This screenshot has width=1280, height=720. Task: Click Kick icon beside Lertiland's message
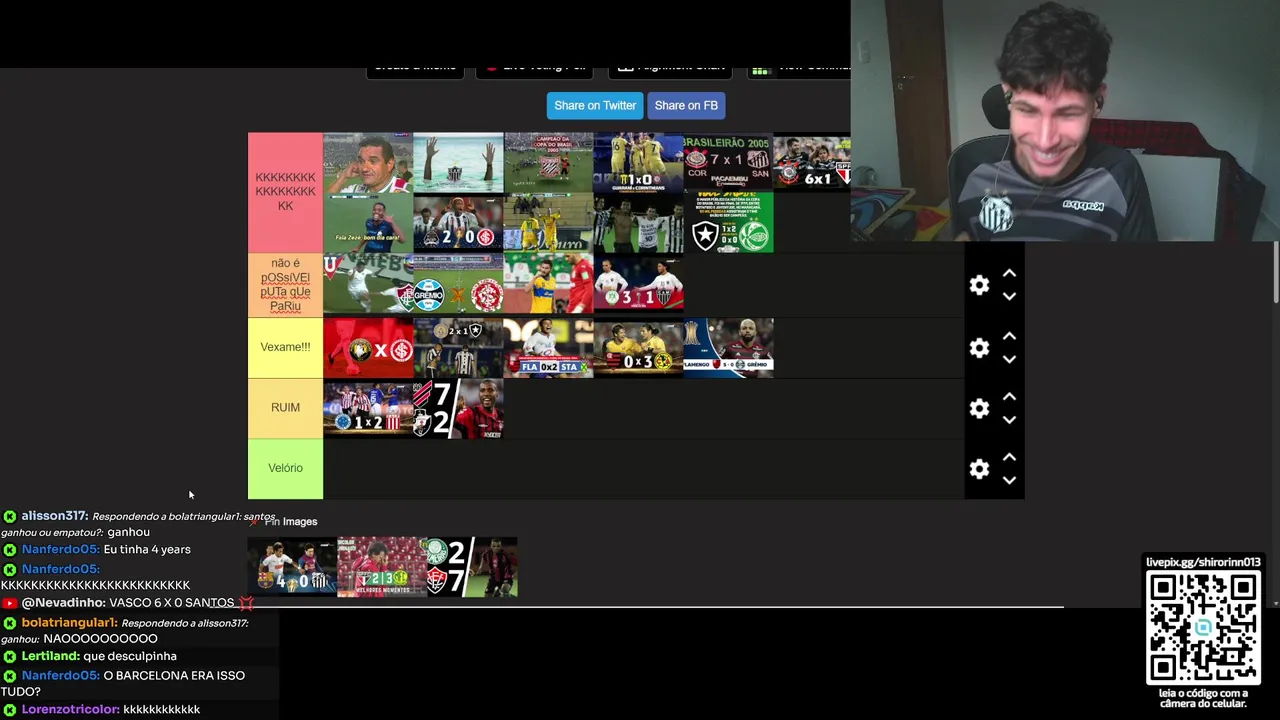[10, 656]
